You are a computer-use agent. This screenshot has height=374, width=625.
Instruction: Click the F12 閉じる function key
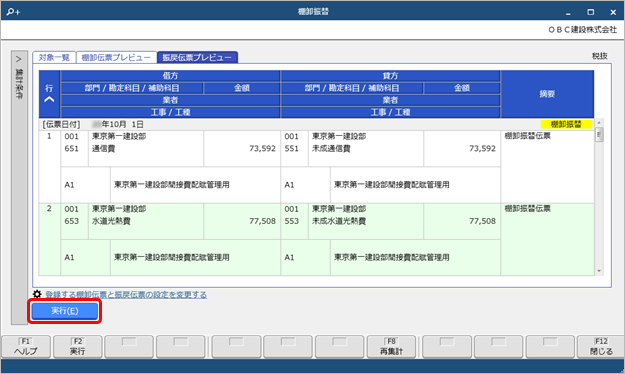pos(601,346)
